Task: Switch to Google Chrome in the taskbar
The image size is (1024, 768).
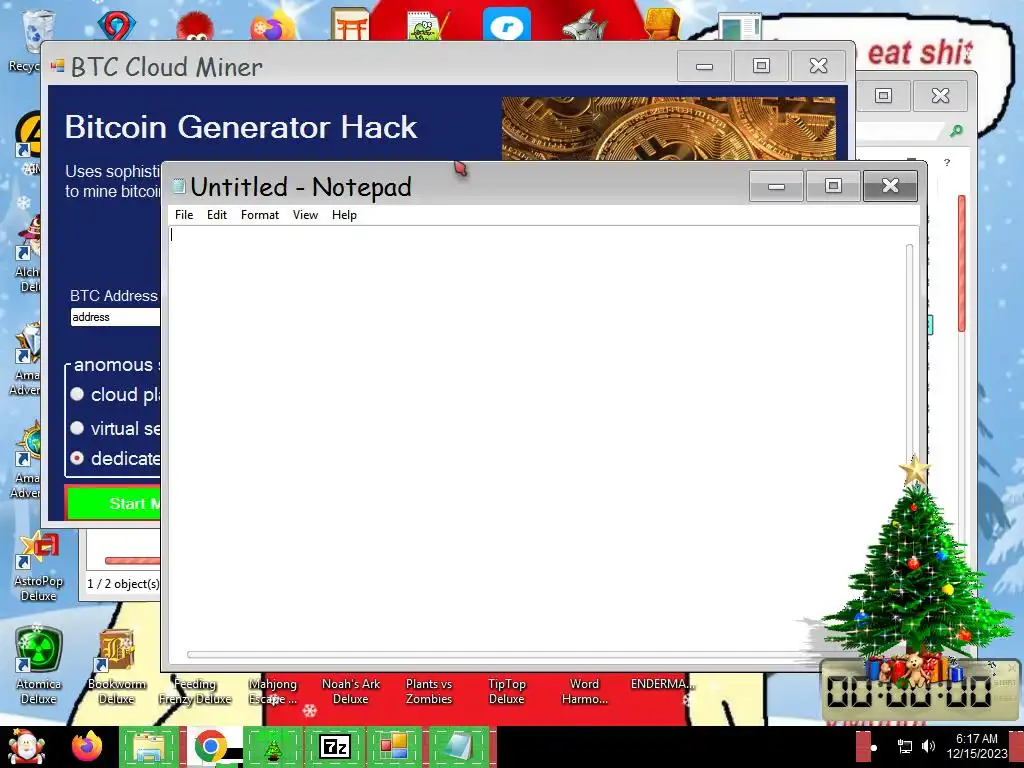Action: pyautogui.click(x=210, y=747)
